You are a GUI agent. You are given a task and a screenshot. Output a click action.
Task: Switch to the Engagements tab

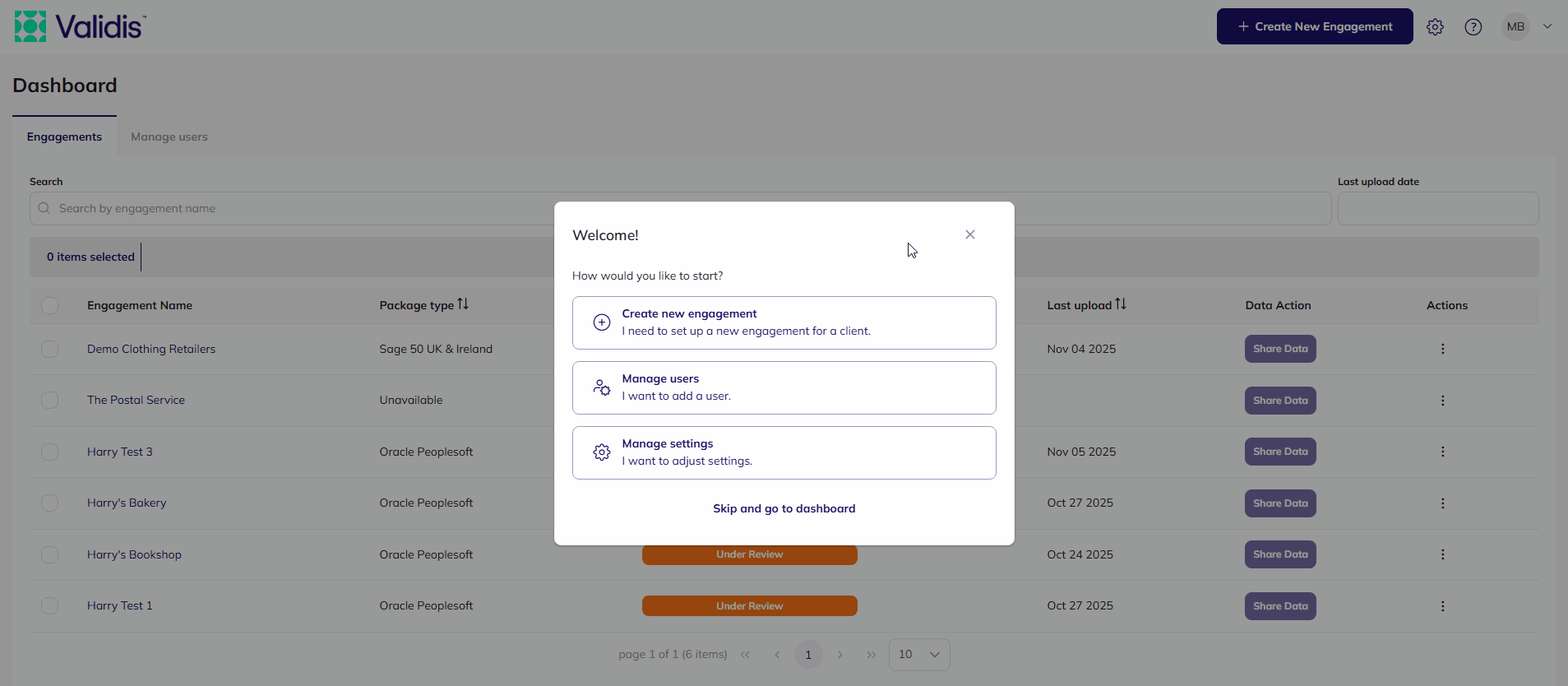[64, 137]
